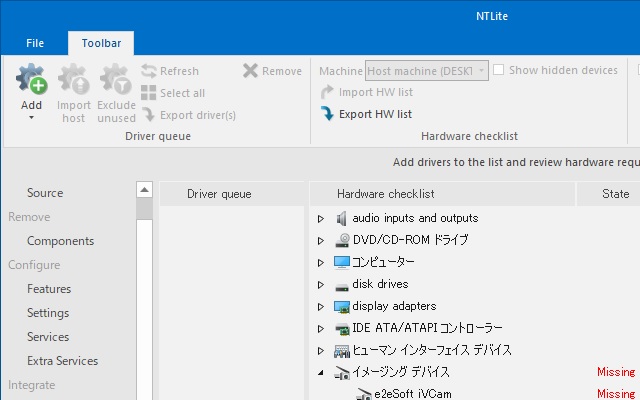
Task: Click the Refresh label
Action: click(x=179, y=71)
